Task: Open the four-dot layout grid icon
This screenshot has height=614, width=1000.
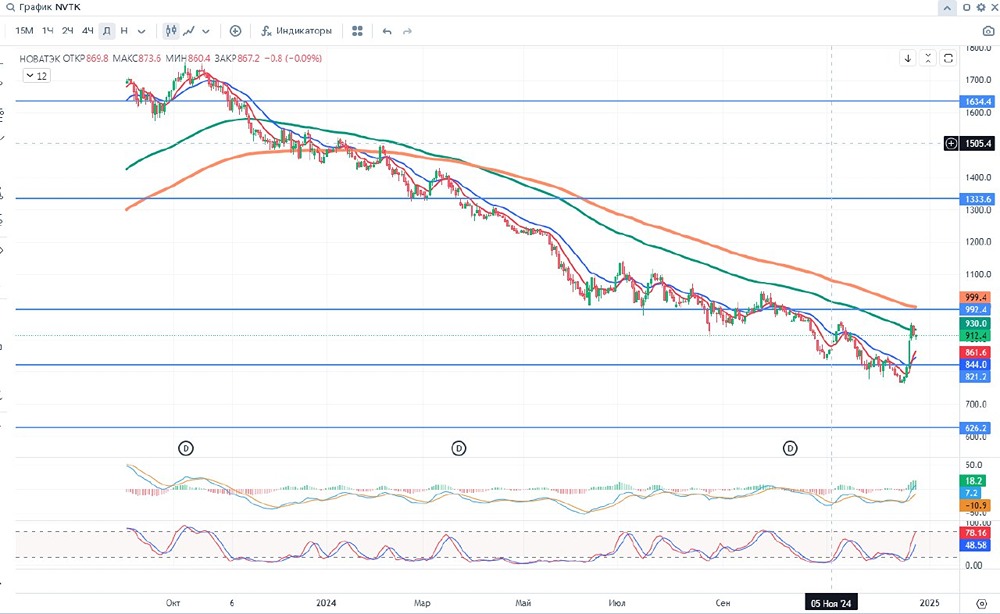Action: [358, 31]
